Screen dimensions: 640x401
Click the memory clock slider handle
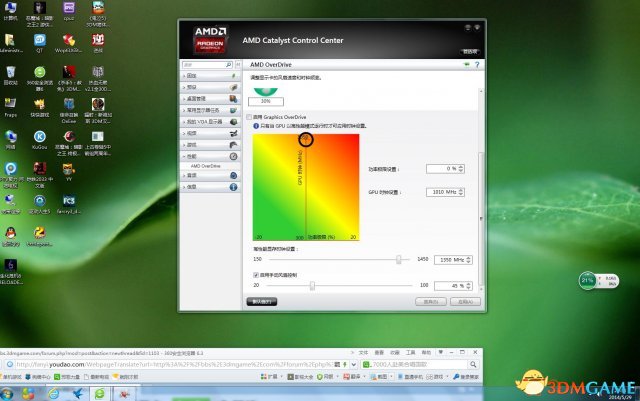pyautogui.click(x=399, y=259)
